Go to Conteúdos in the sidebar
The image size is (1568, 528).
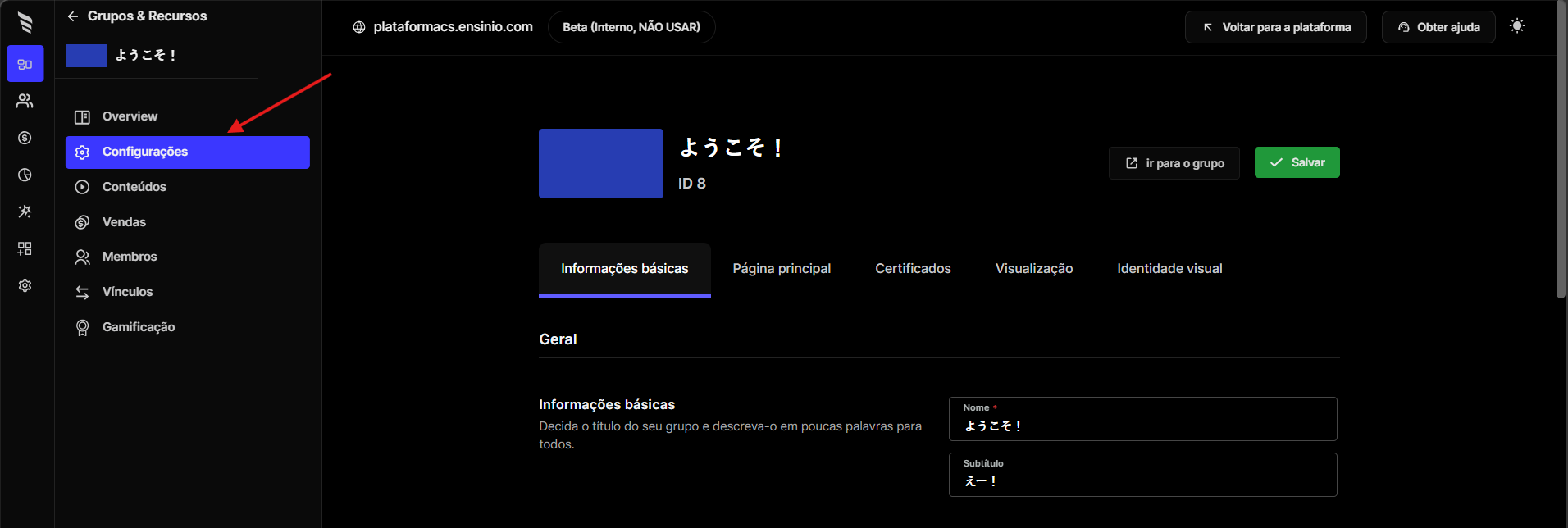[x=134, y=187]
